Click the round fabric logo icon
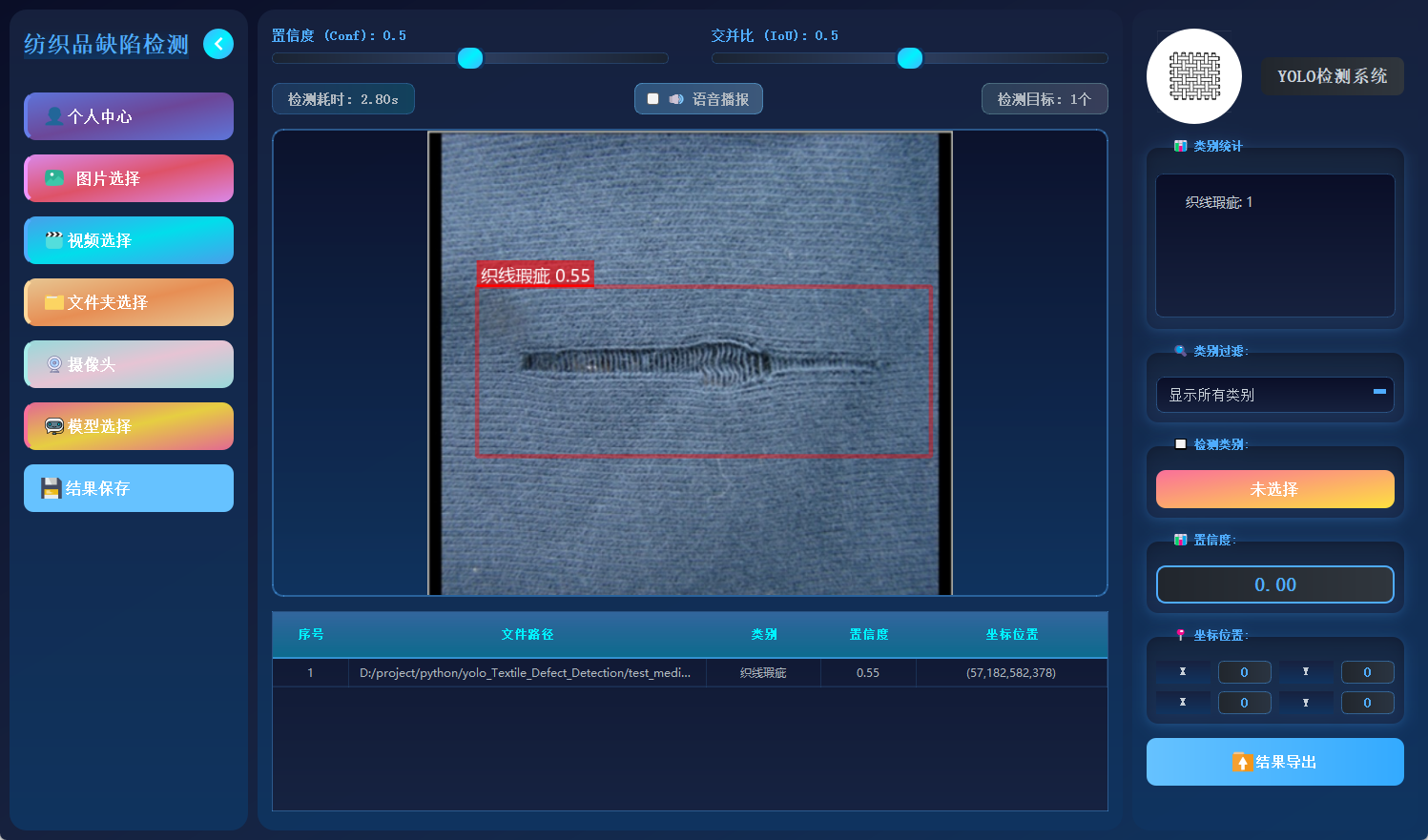 coord(1194,76)
